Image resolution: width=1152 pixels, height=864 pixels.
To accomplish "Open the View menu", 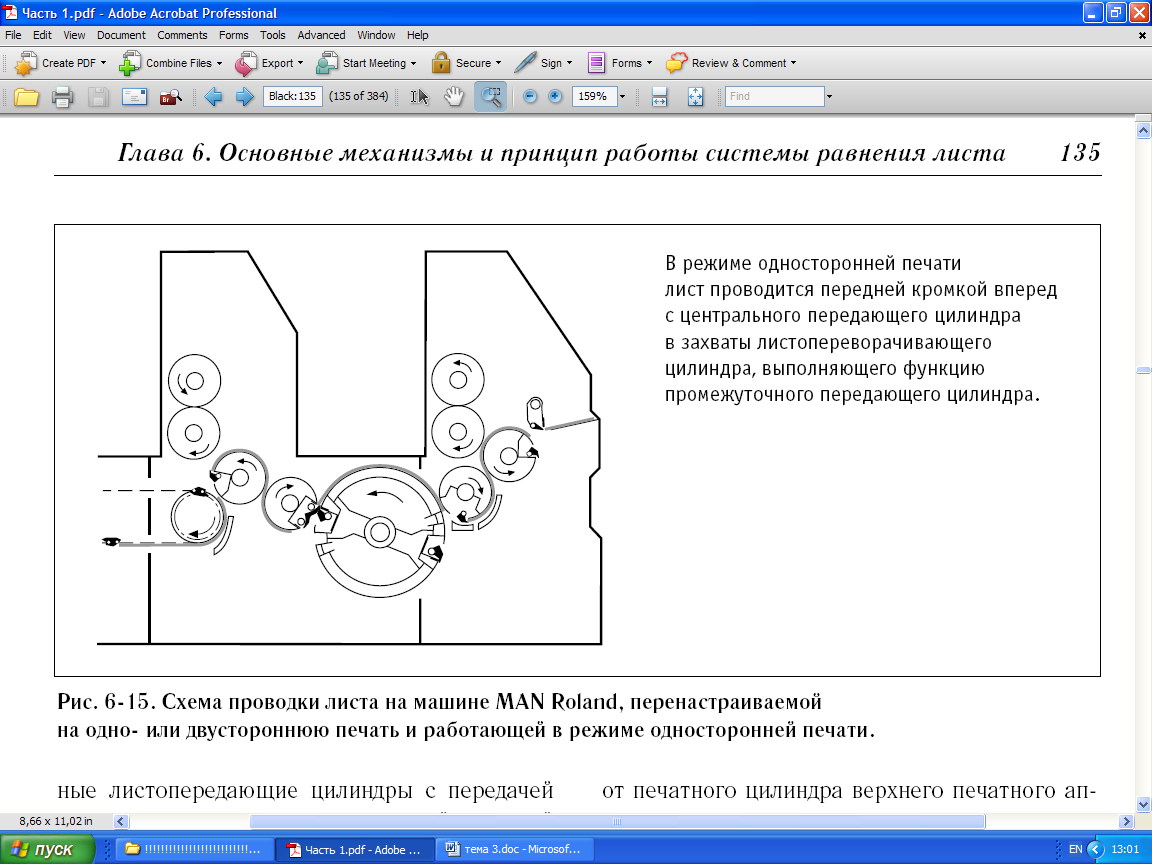I will pos(74,35).
